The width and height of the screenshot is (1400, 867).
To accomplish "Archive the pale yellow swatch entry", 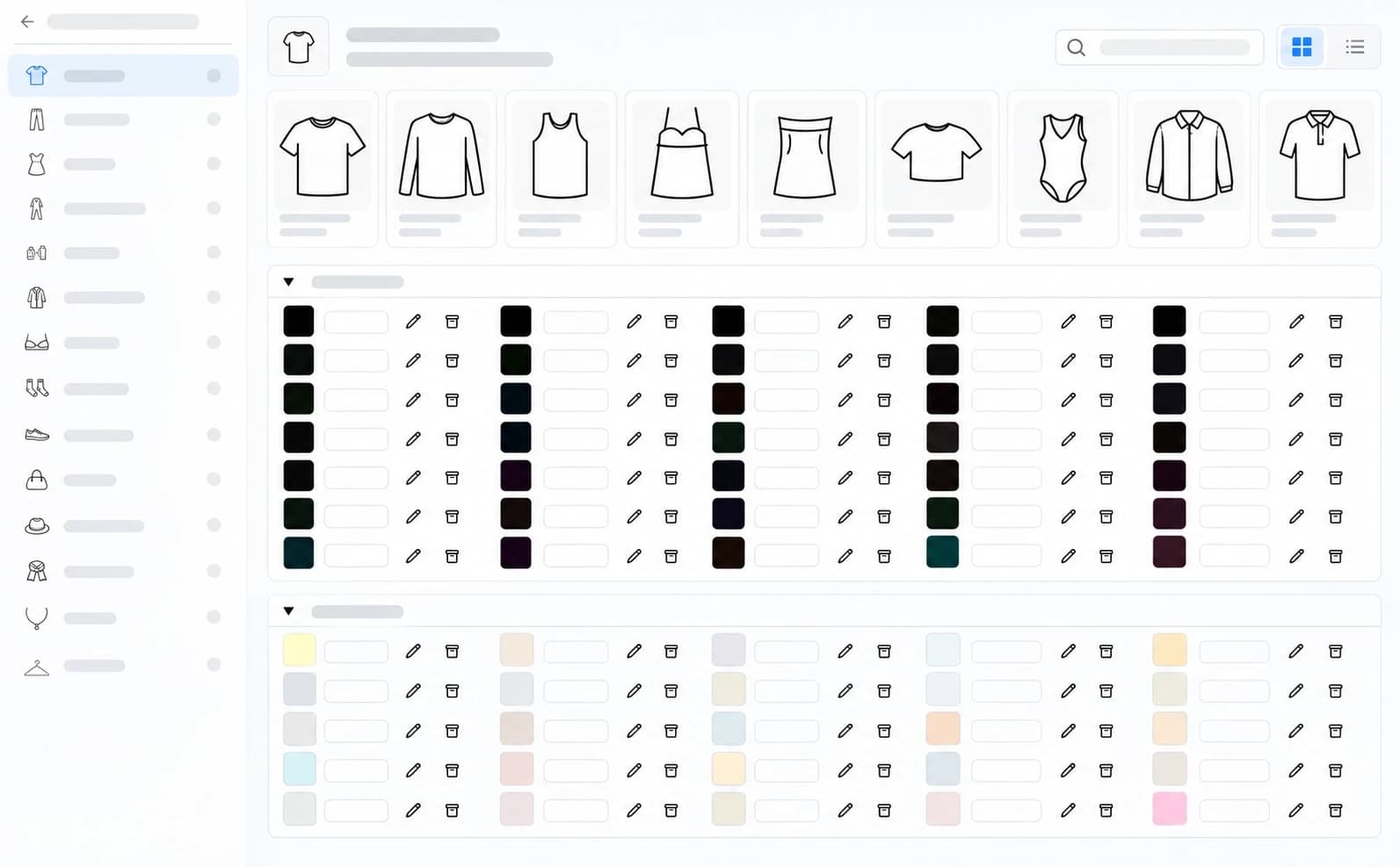I will point(452,651).
